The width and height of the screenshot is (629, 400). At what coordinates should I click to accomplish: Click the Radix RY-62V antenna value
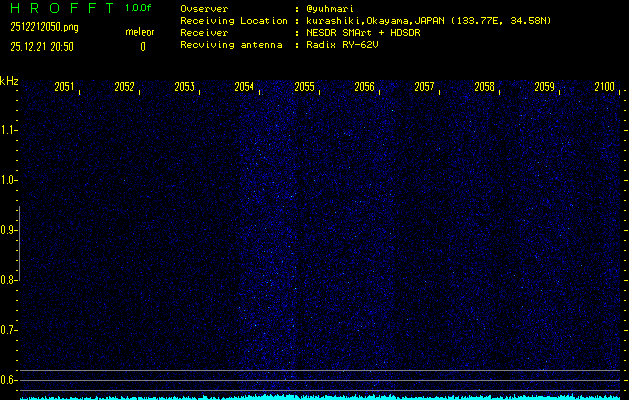pos(342,45)
